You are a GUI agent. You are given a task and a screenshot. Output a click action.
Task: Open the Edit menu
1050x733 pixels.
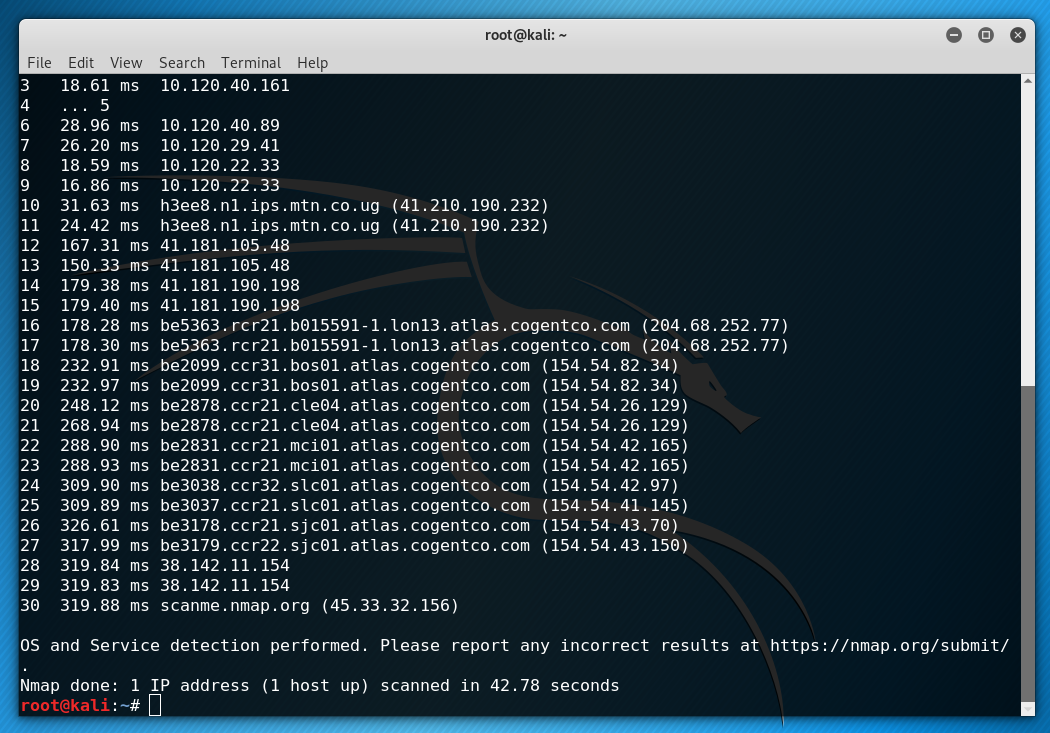pyautogui.click(x=80, y=63)
